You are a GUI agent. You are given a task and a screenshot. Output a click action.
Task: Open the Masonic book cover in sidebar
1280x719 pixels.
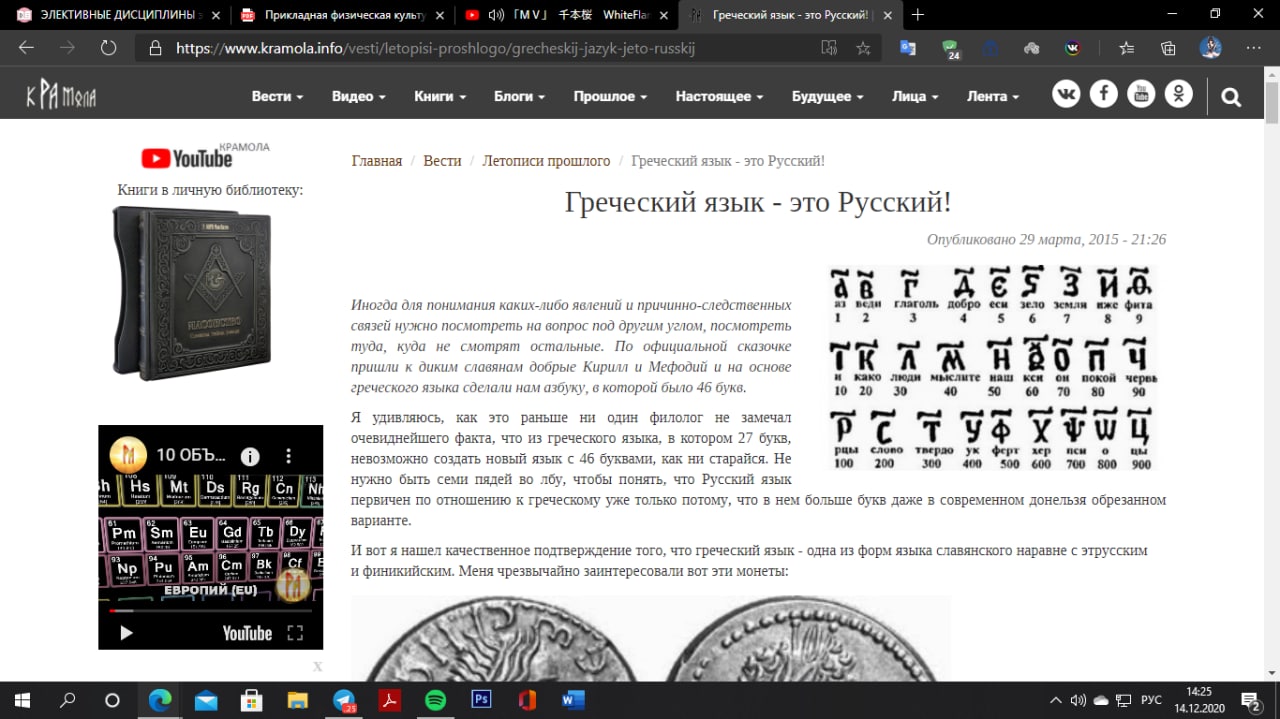click(193, 293)
